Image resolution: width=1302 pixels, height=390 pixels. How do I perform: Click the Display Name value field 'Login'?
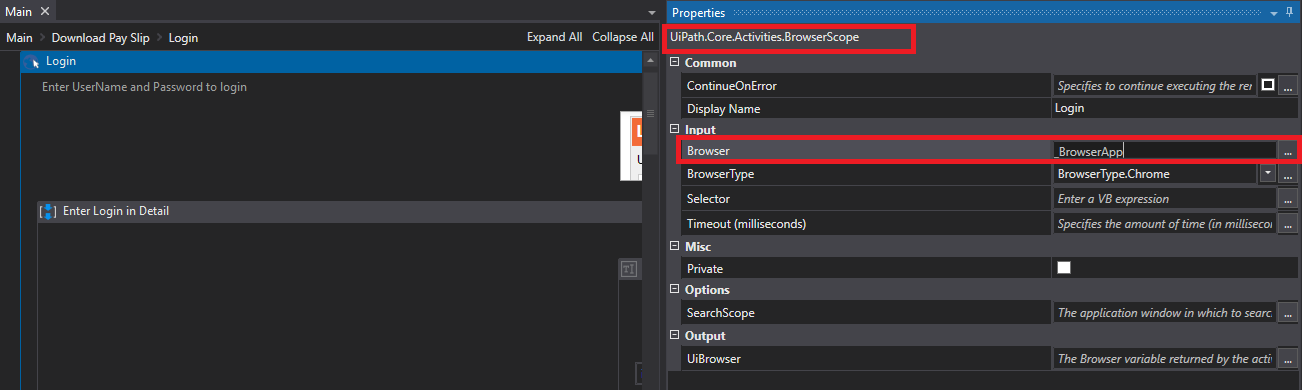[x=1175, y=108]
